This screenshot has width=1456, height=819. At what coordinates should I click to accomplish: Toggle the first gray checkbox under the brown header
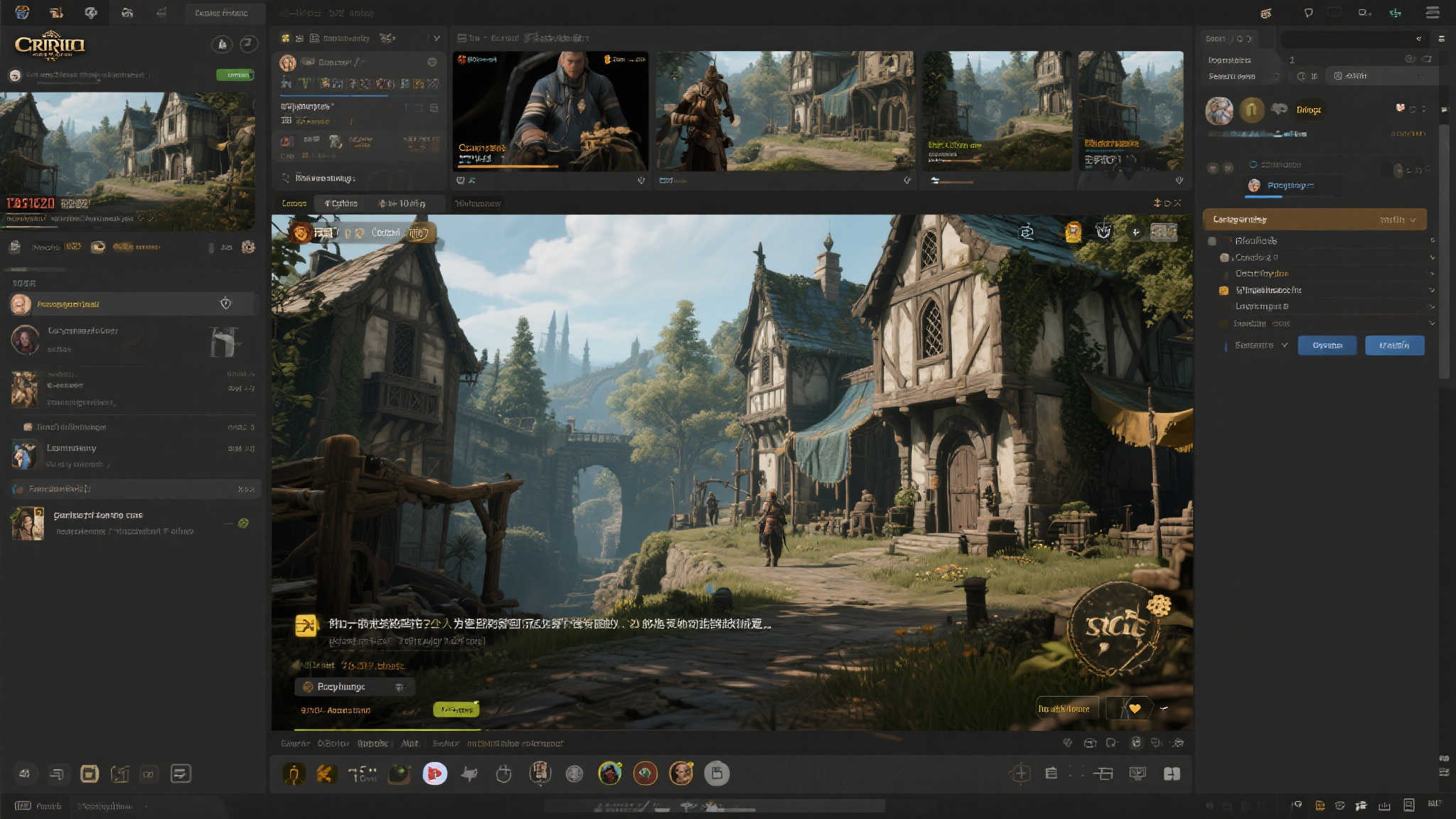coord(1212,241)
